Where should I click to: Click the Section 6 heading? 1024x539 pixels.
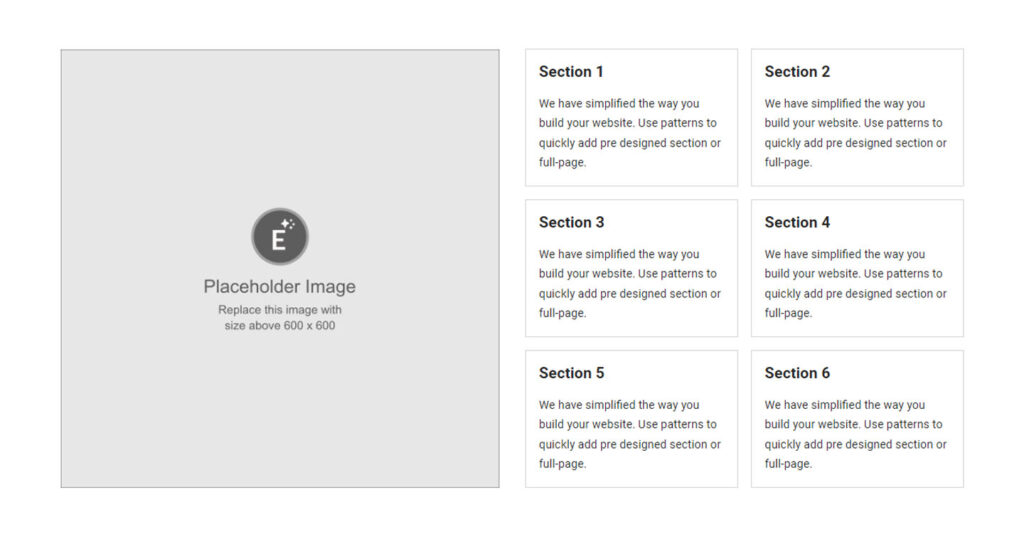point(797,373)
